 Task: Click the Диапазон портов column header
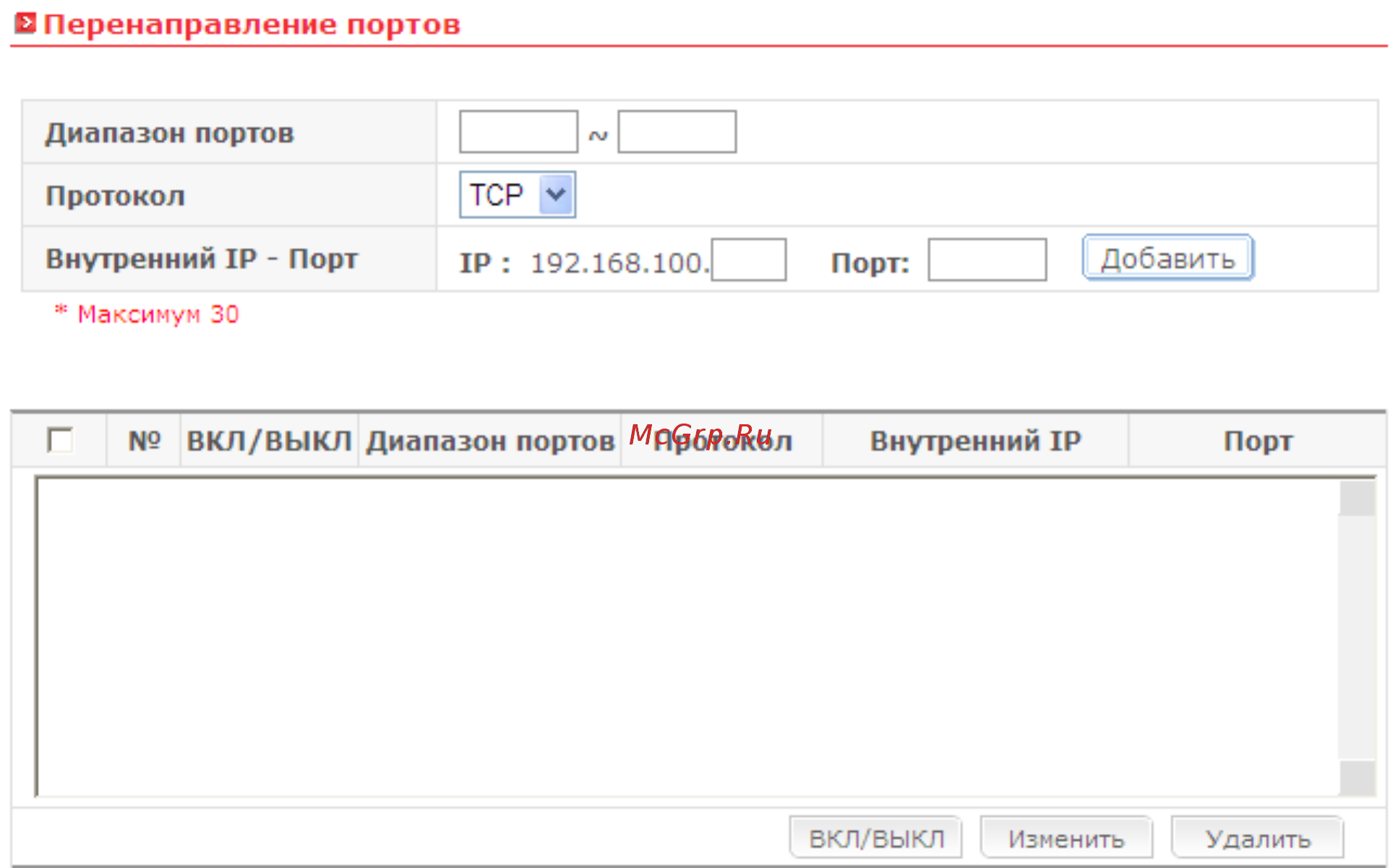pyautogui.click(x=490, y=440)
